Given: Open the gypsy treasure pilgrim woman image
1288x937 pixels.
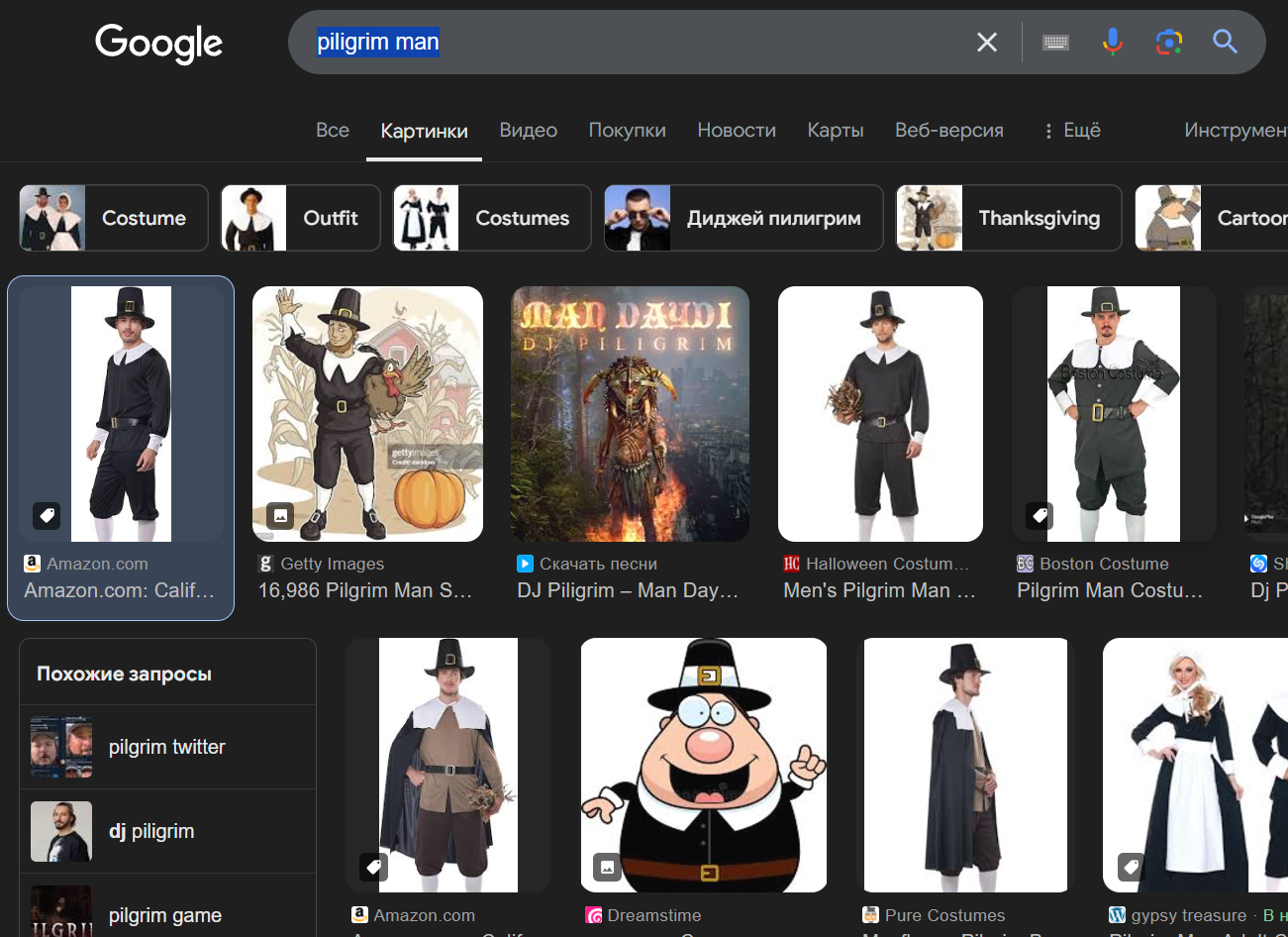Looking at the screenshot, I should (1195, 765).
